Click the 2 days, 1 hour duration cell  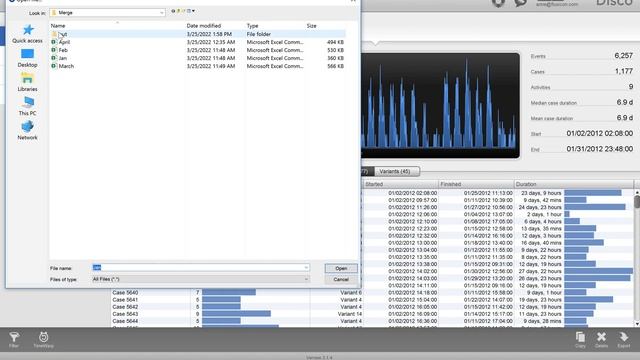544,214
